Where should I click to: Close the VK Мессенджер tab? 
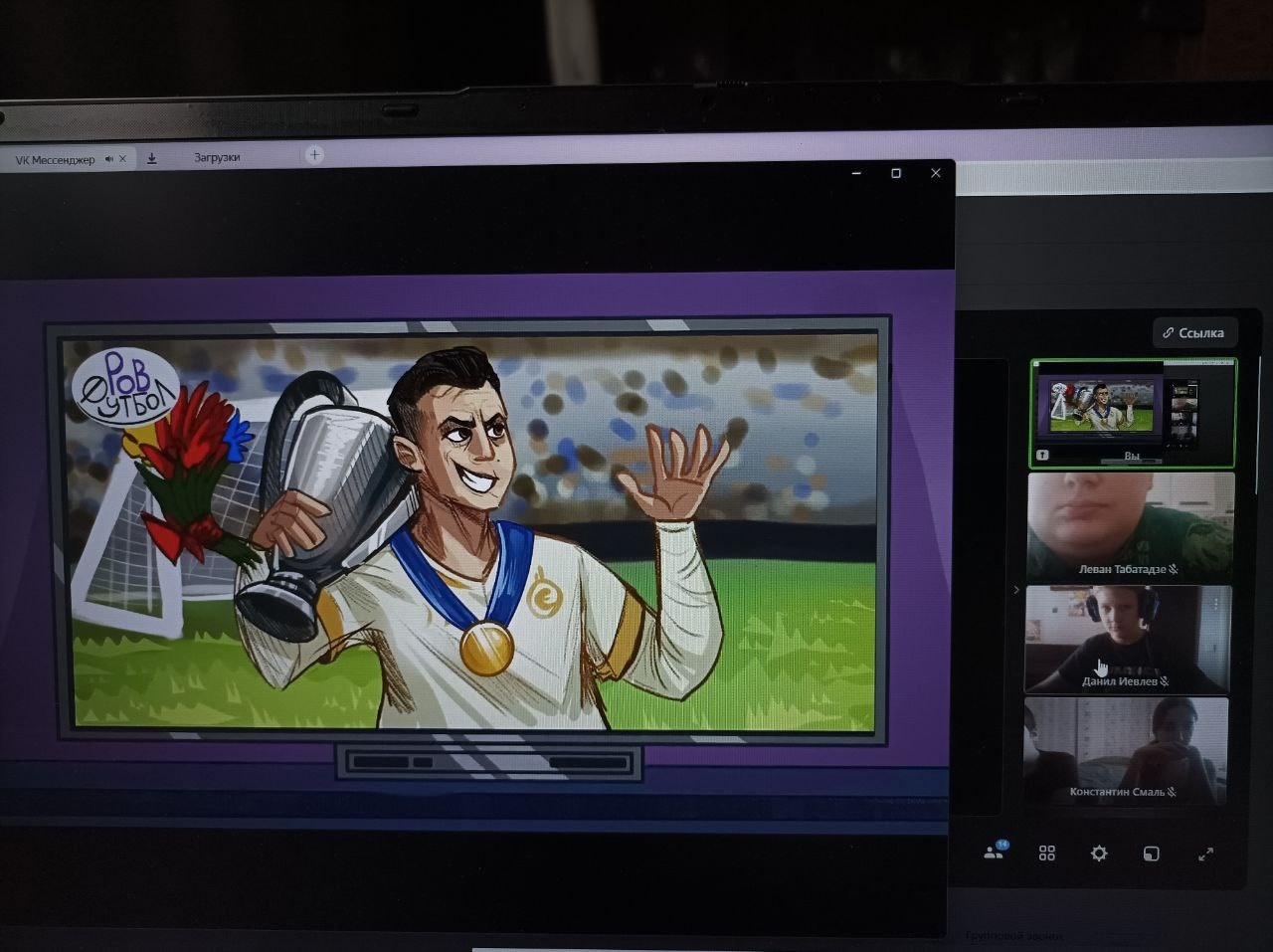122,158
